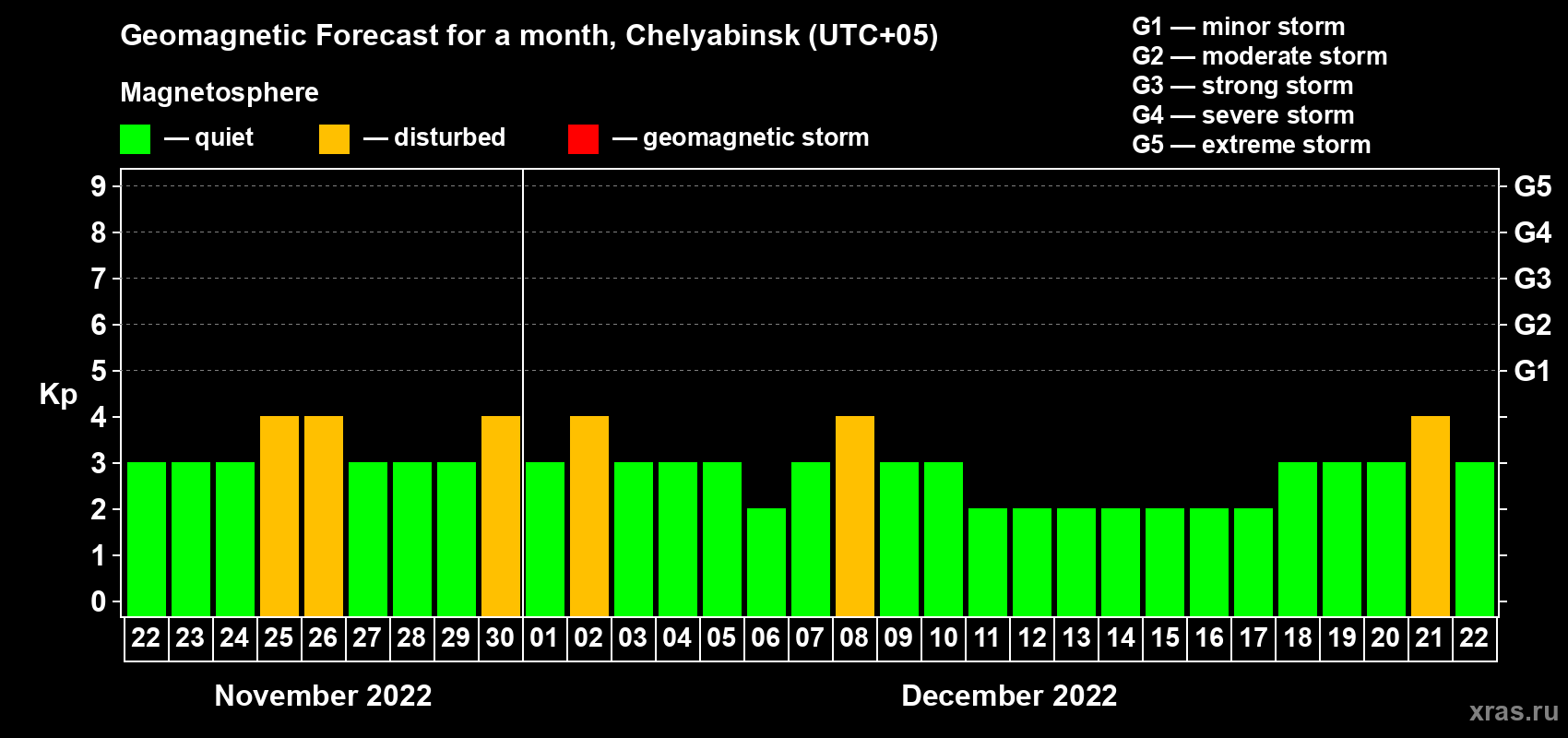
Task: Click the green bar for December 04
Action: coord(678,540)
